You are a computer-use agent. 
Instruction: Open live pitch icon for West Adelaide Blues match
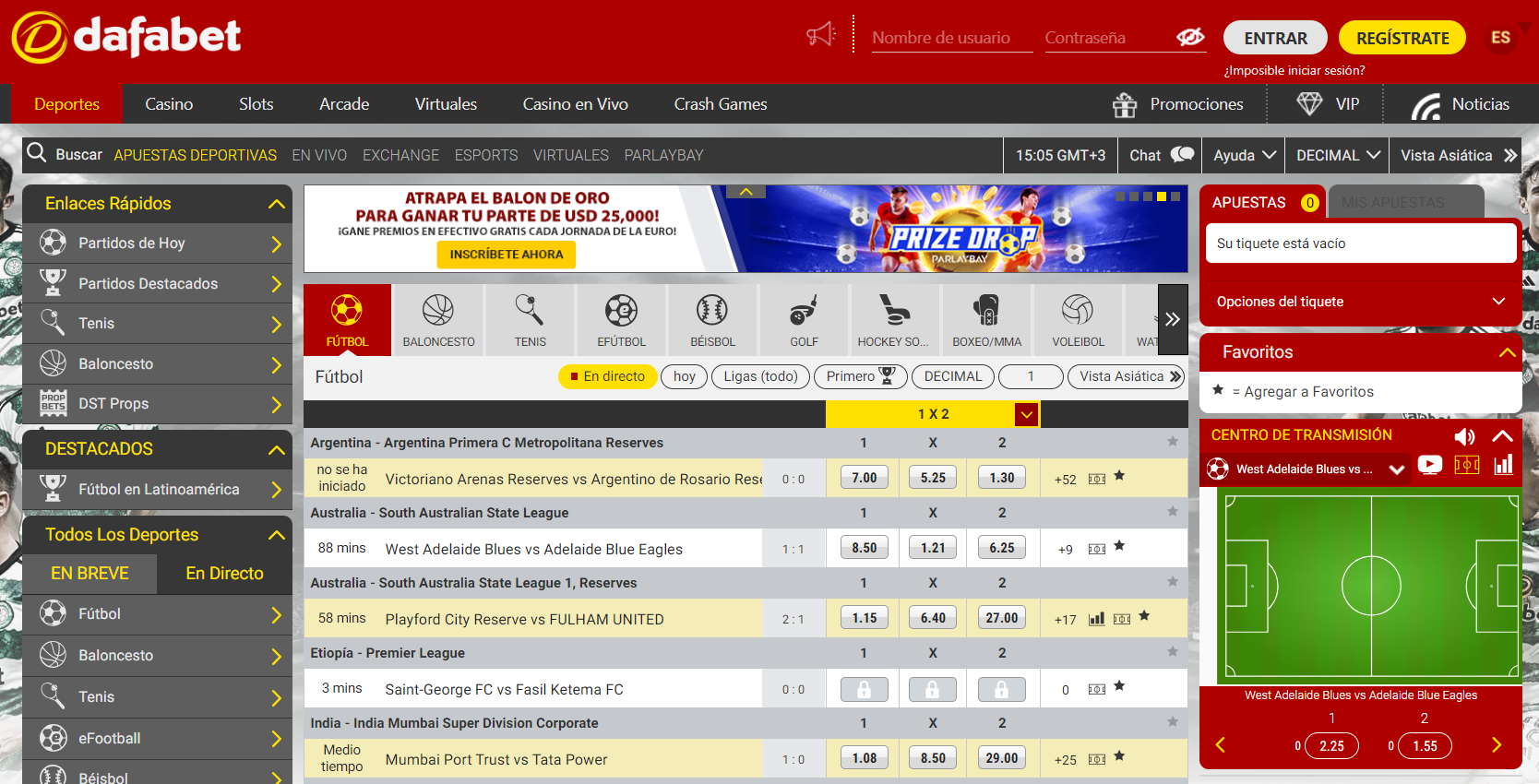(1096, 549)
